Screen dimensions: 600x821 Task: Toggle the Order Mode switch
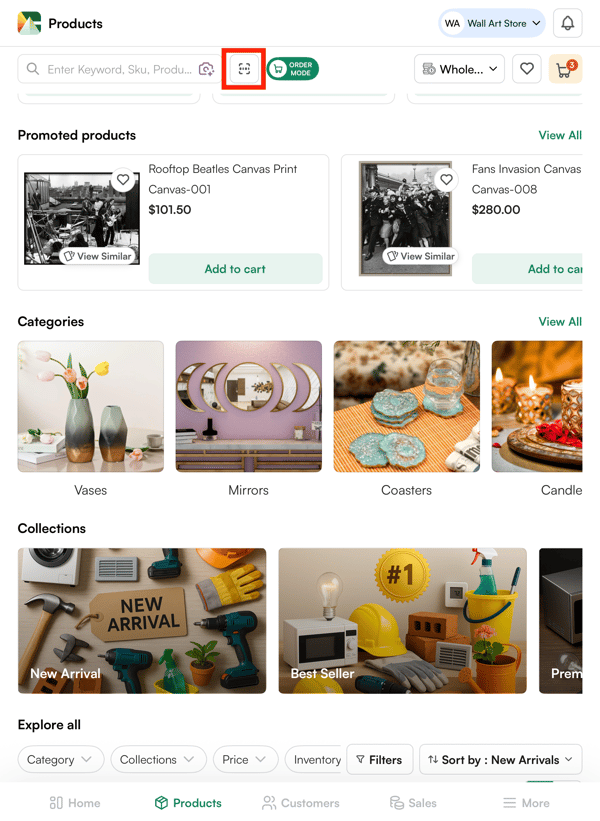click(x=292, y=69)
